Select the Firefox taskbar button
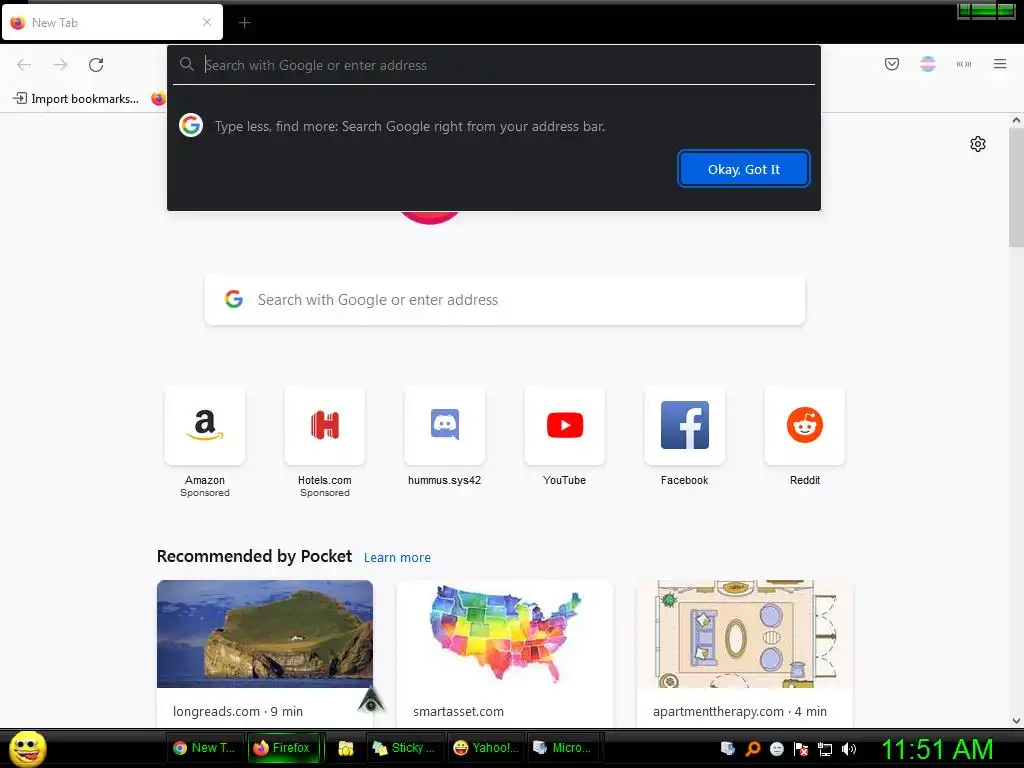 point(282,748)
